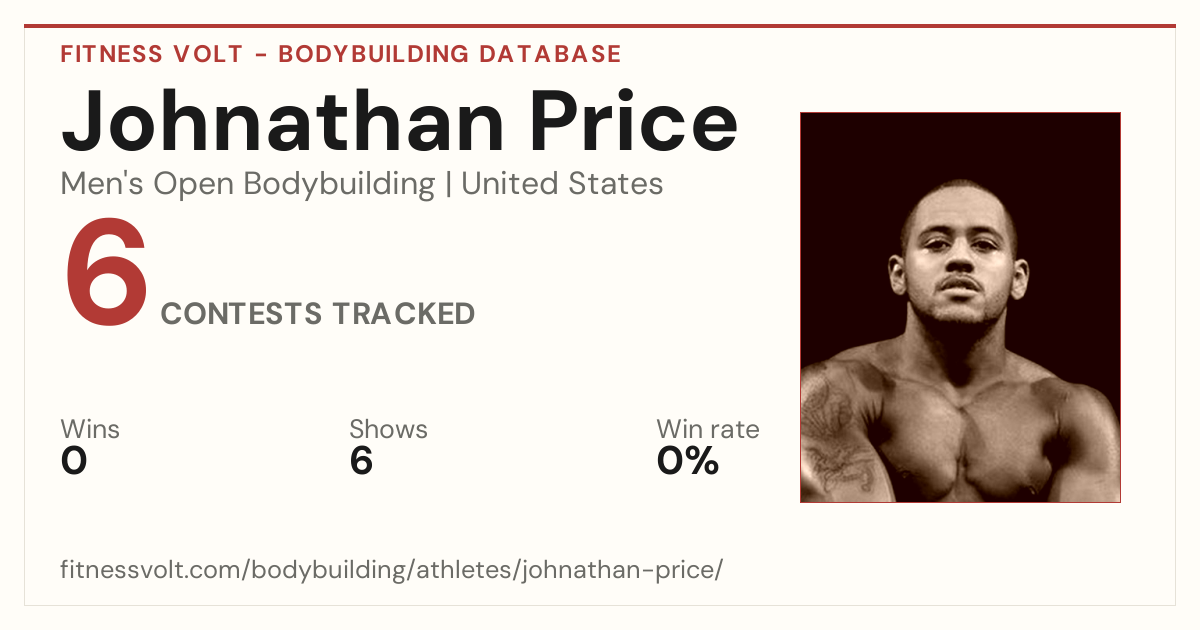Image resolution: width=1200 pixels, height=630 pixels.
Task: Click the Wins stat label
Action: pos(90,429)
